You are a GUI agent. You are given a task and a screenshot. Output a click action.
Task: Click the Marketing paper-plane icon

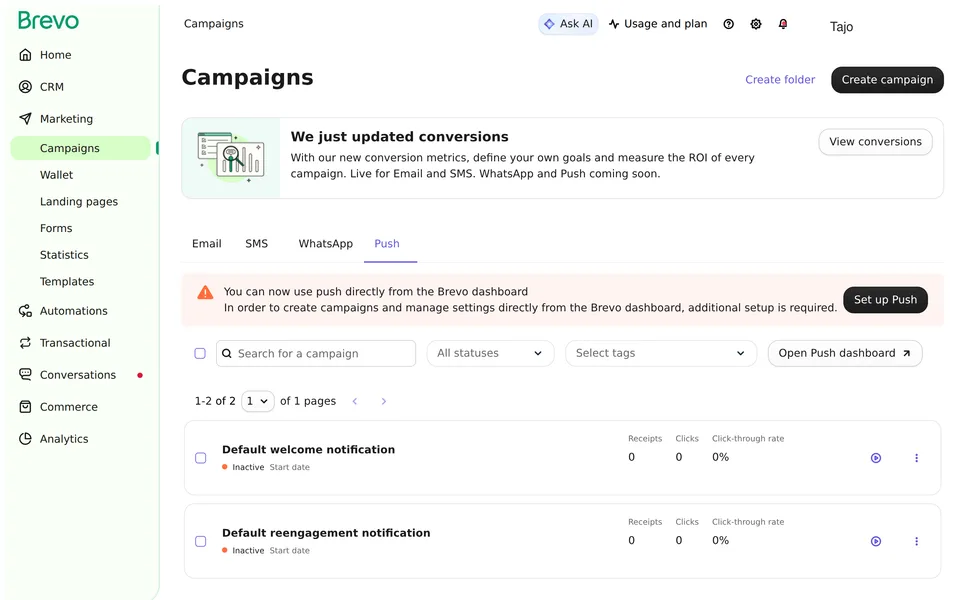[25, 119]
